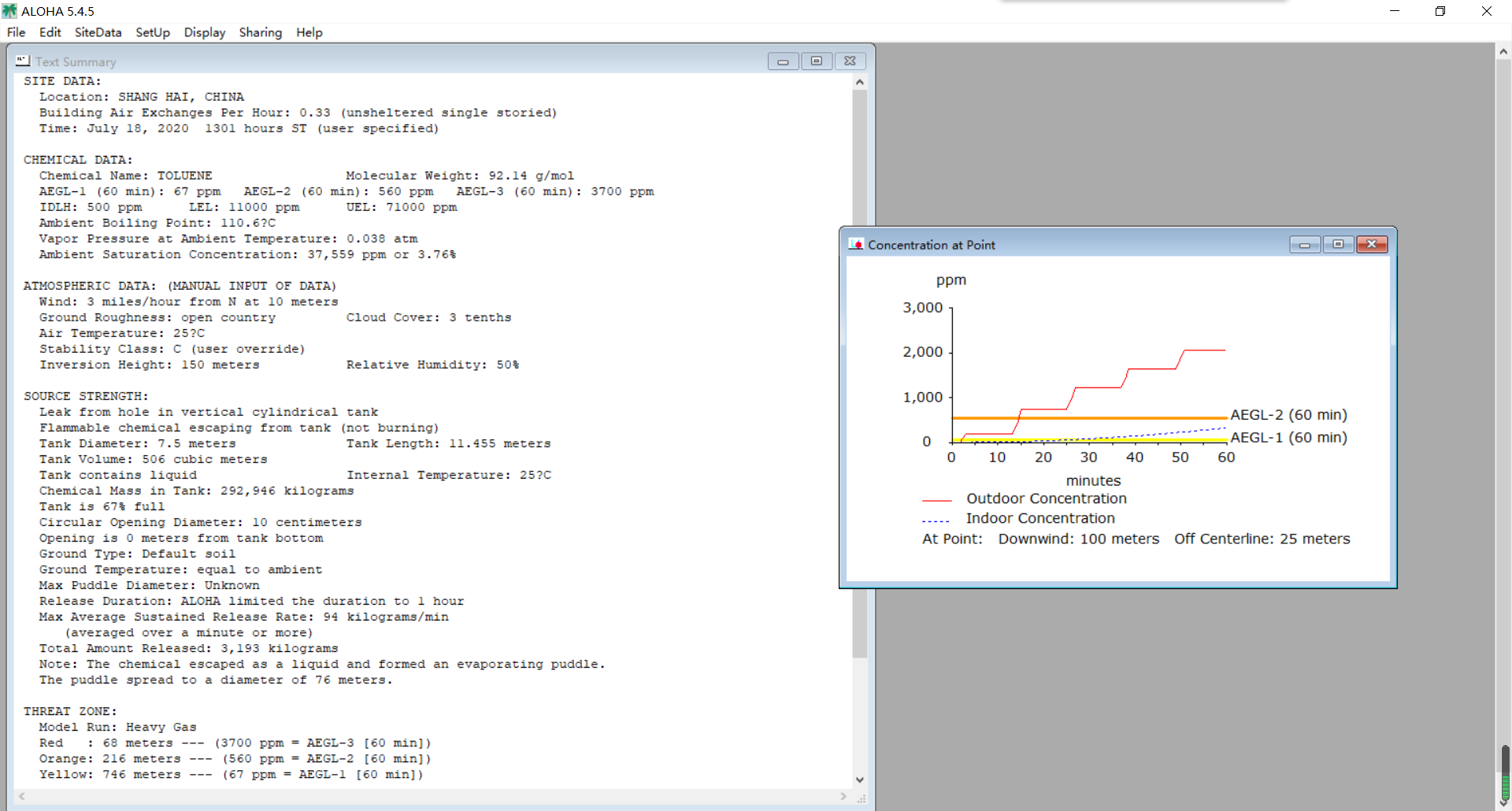This screenshot has width=1512, height=811.
Task: Click 'IDLH: 500 ppm' value
Action: coord(91,207)
